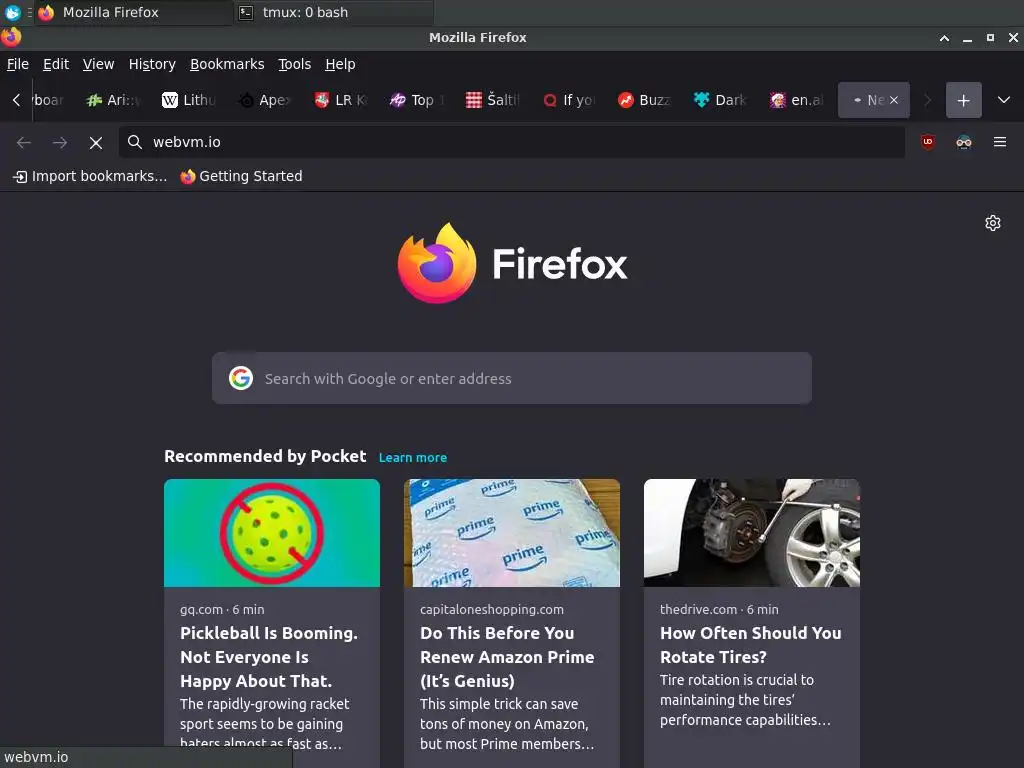Open the Pocket Learn more link

pos(413,457)
